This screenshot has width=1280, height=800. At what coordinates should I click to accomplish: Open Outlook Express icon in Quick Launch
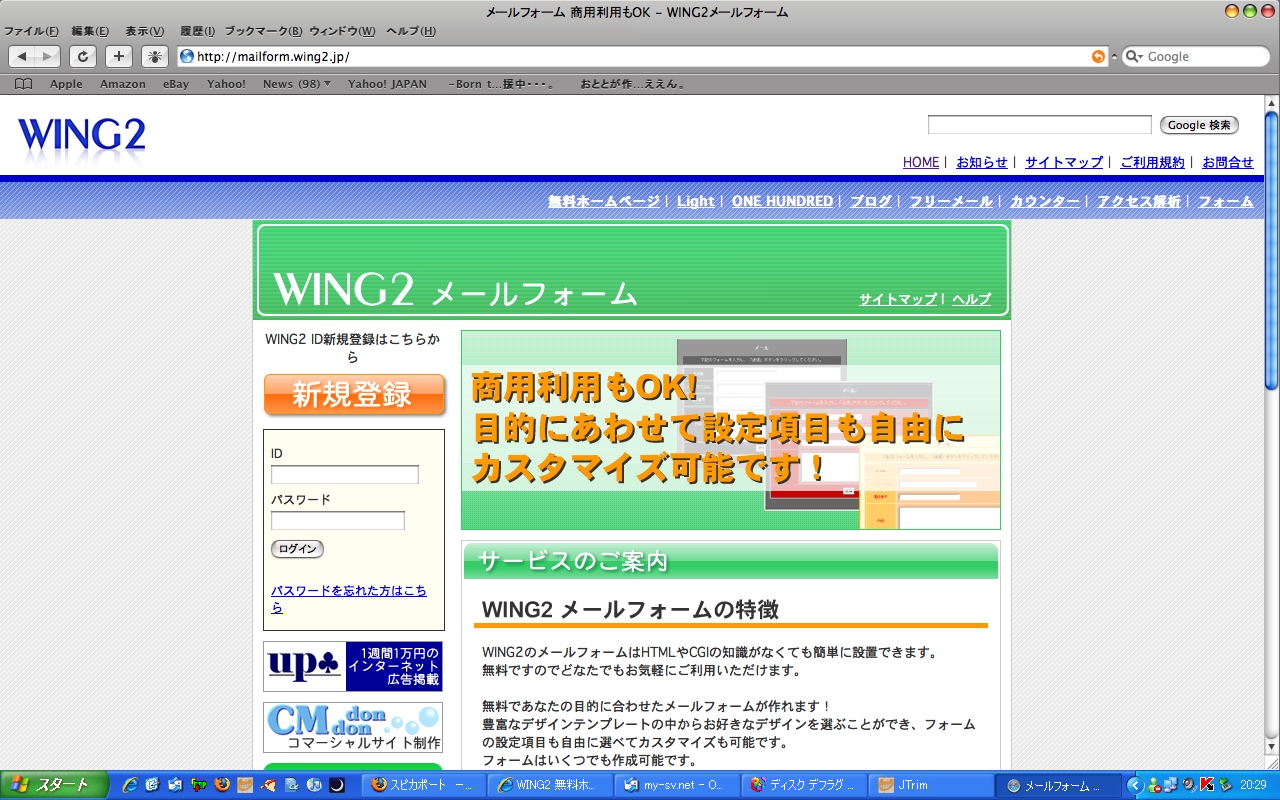[175, 785]
